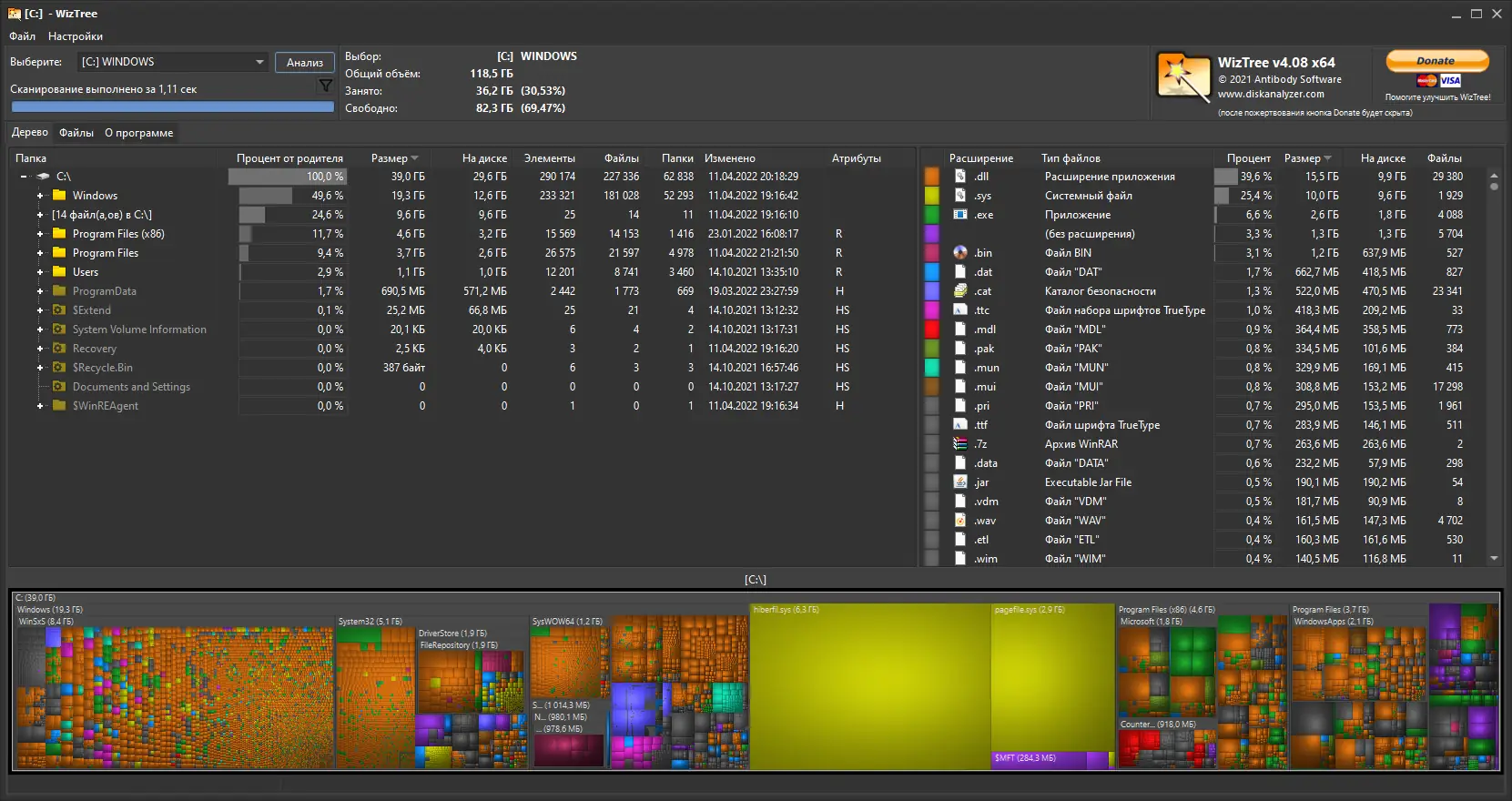Click the Windows folder icon in tree

click(x=60, y=196)
